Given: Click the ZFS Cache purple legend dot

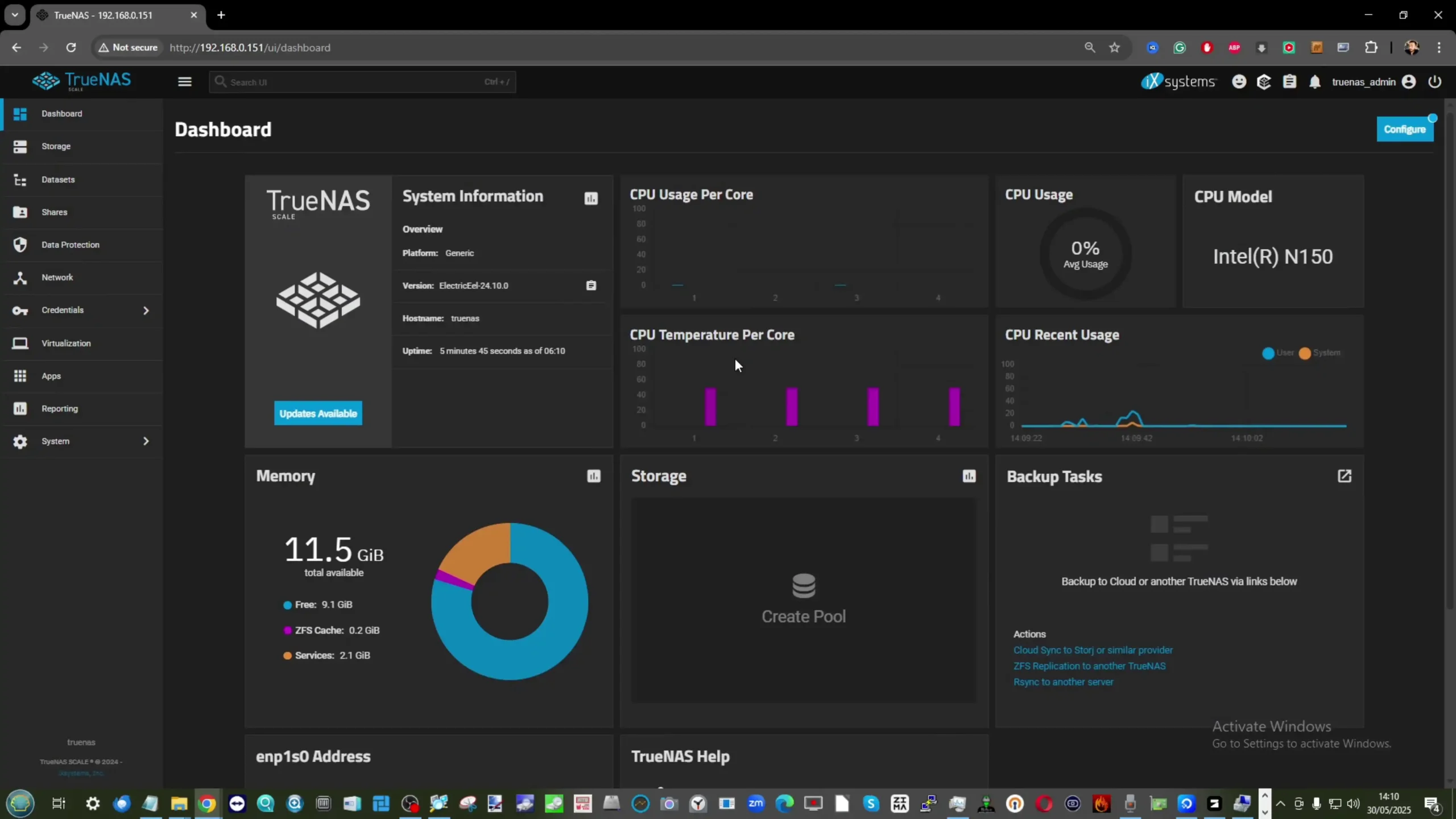Looking at the screenshot, I should pyautogui.click(x=287, y=631).
